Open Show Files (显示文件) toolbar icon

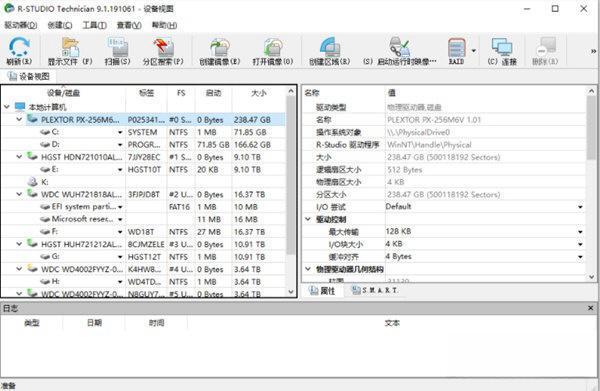(x=70, y=51)
